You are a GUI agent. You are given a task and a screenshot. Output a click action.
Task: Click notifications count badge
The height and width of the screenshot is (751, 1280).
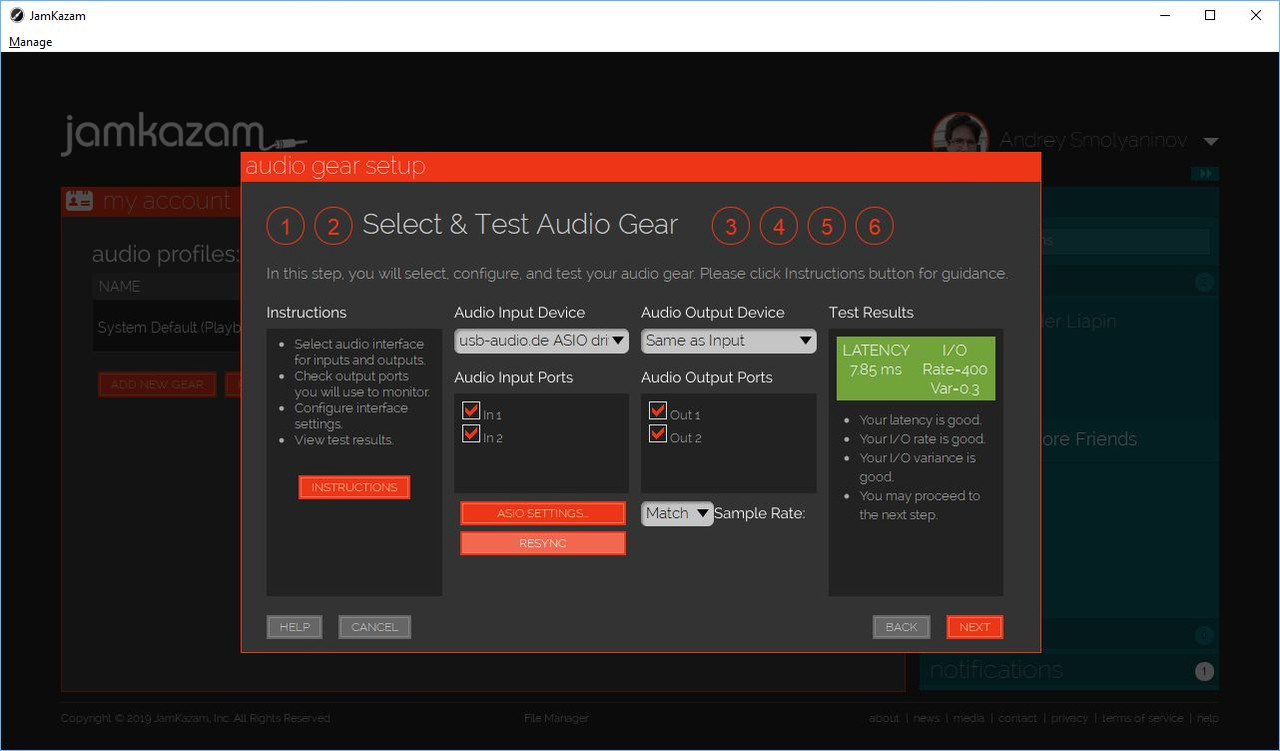coord(1204,671)
